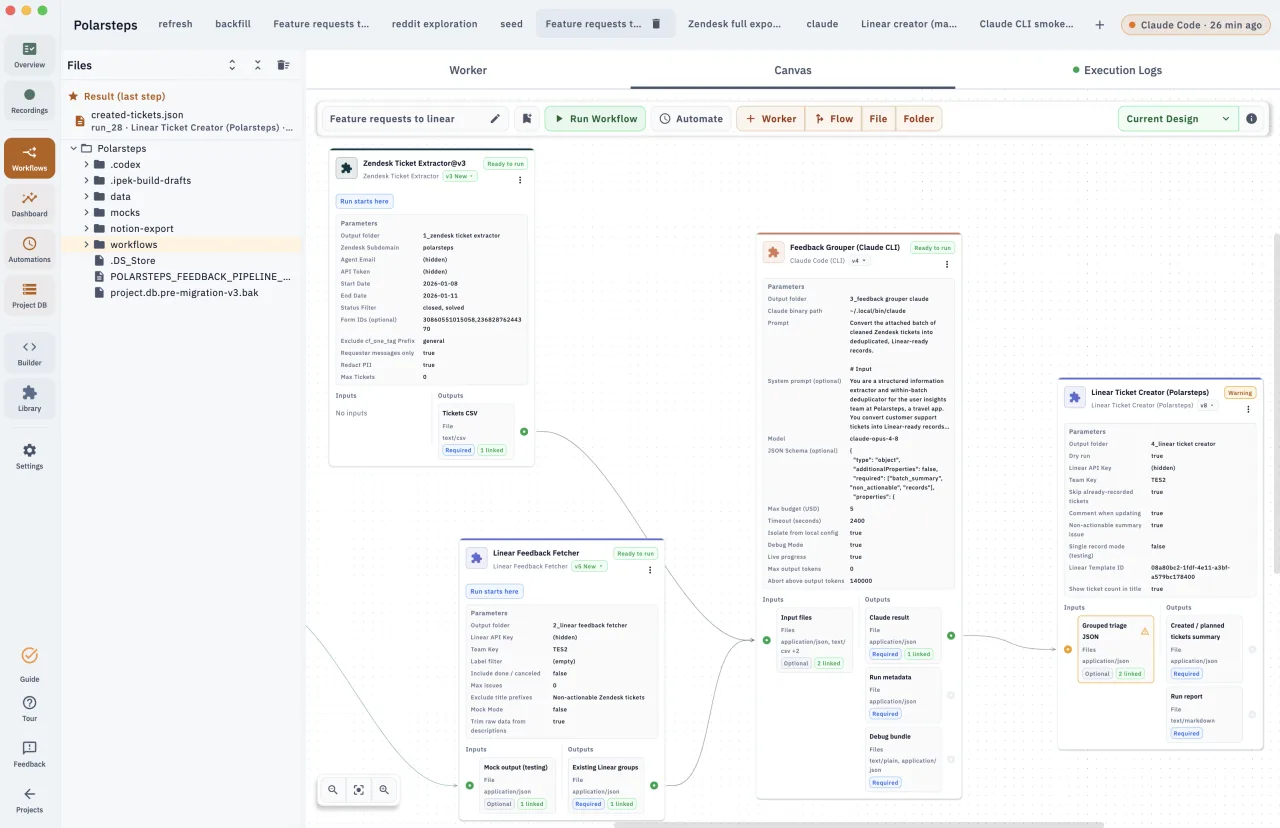This screenshot has width=1280, height=828.
Task: Click the Automate button
Action: [691, 119]
